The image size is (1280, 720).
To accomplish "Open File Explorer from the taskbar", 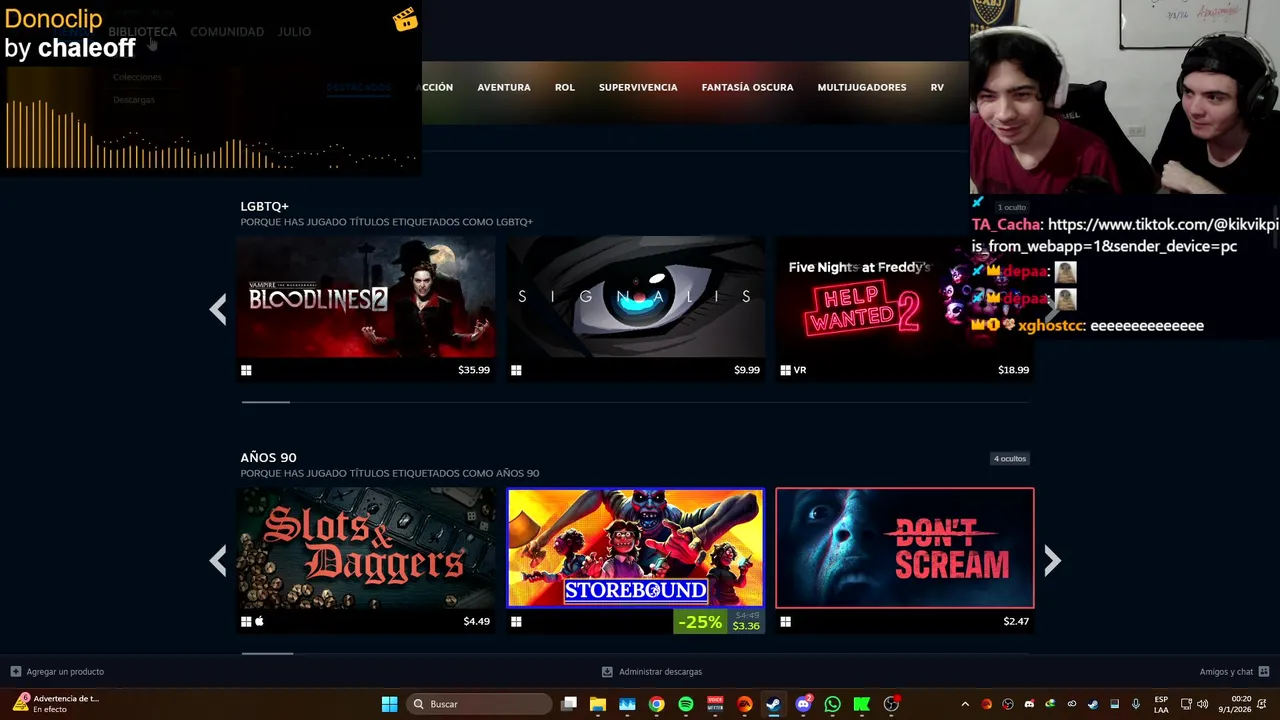I will click(598, 704).
